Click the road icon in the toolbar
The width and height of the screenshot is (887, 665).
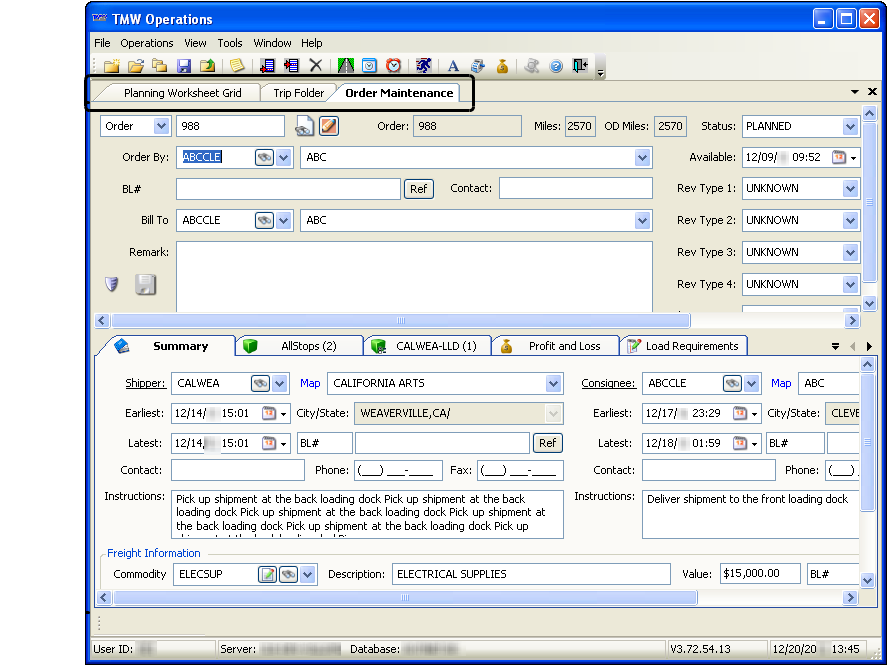click(346, 66)
